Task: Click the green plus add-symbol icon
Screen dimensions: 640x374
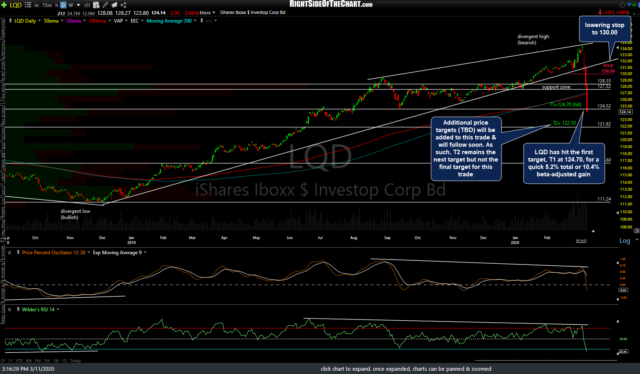Action: pos(4,5)
